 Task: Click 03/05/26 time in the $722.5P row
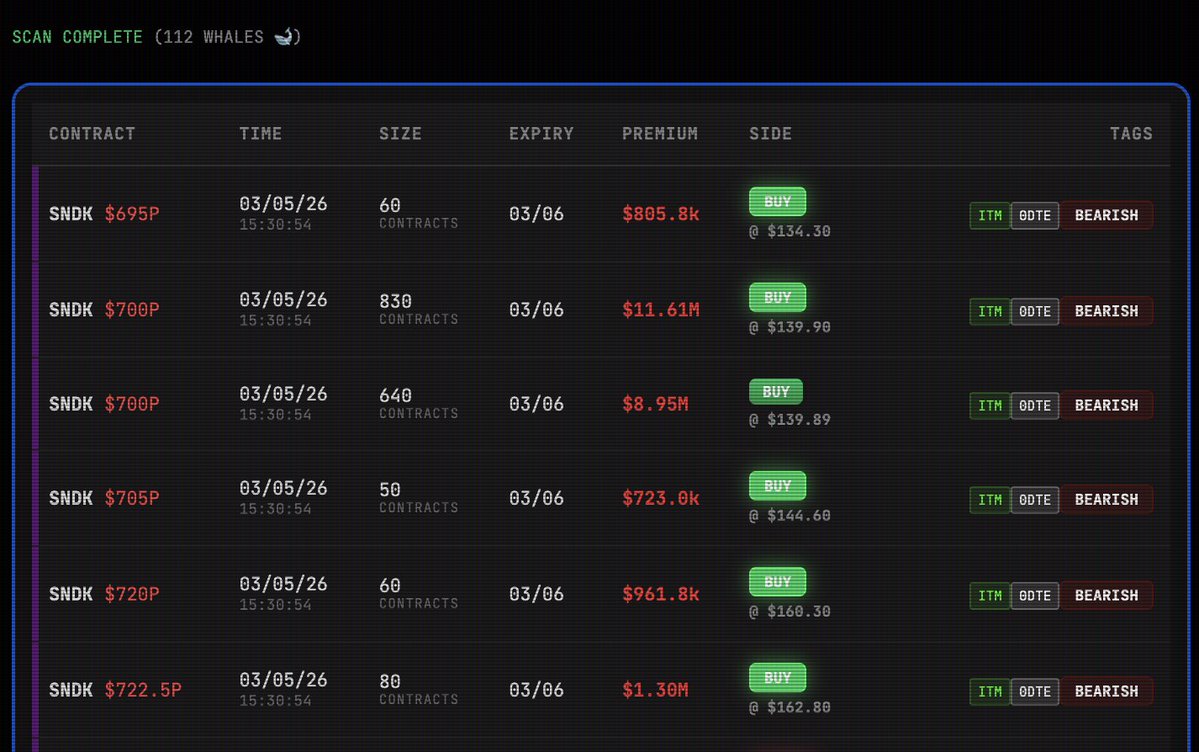click(283, 679)
